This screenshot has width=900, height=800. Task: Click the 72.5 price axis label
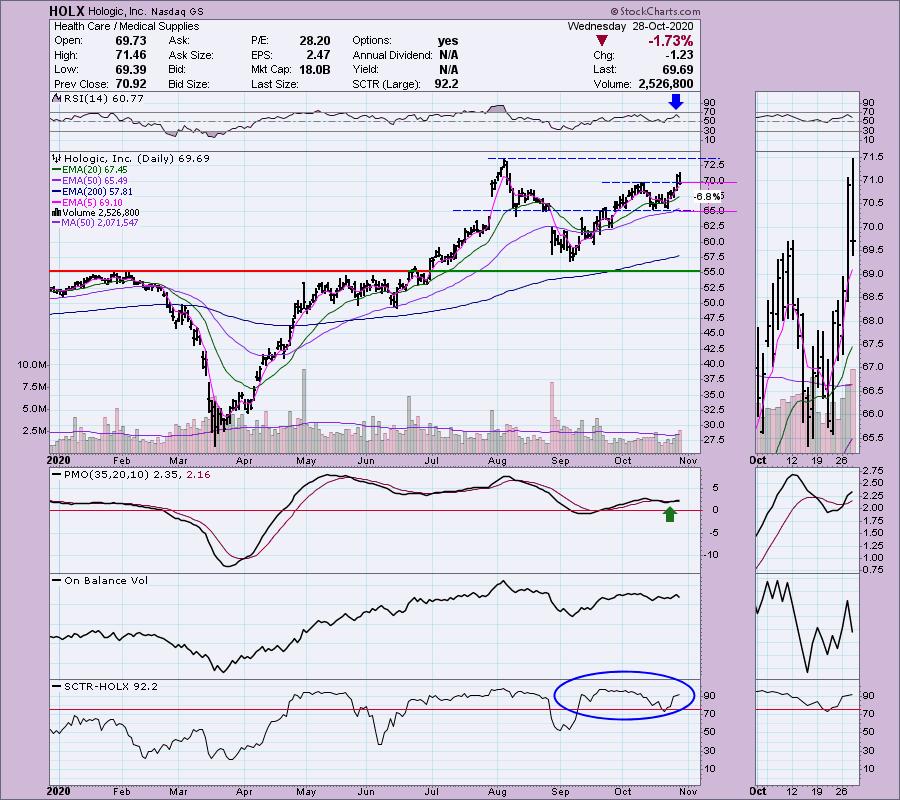coord(713,165)
